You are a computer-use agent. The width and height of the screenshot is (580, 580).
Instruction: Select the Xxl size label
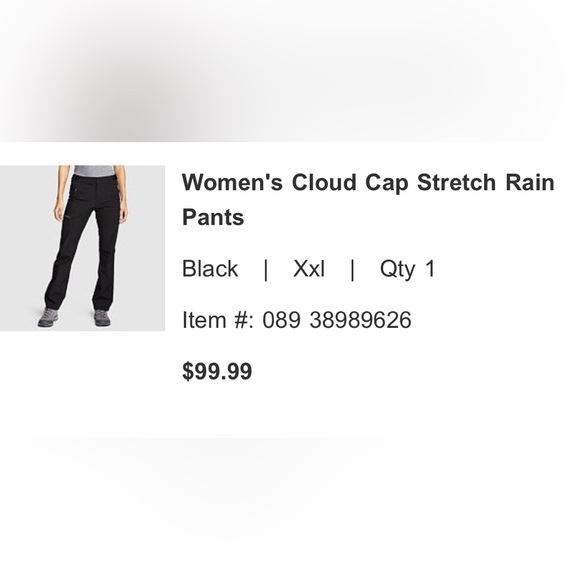(308, 269)
